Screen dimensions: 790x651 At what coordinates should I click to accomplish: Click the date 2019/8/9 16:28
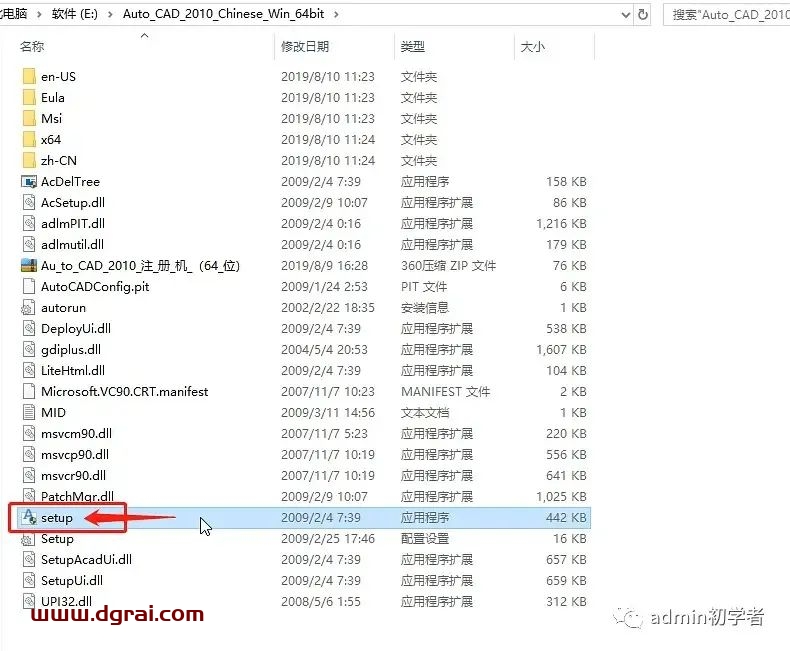click(x=324, y=266)
